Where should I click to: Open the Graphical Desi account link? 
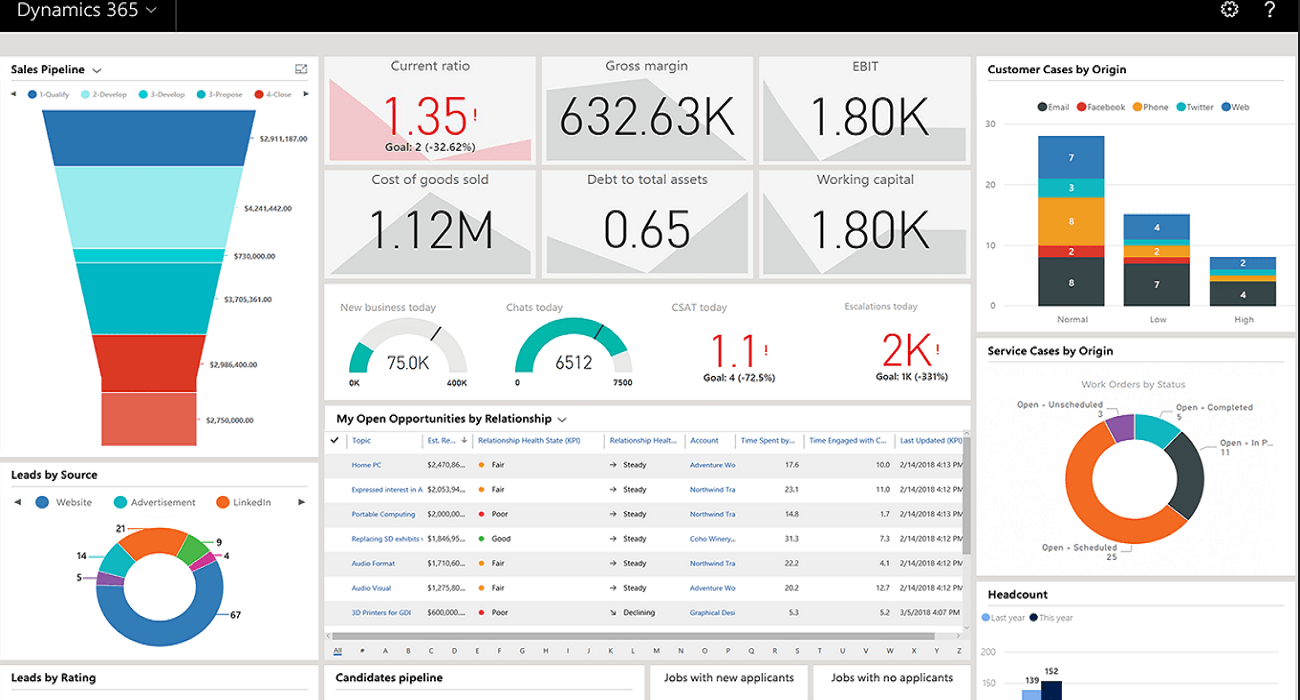tap(712, 612)
